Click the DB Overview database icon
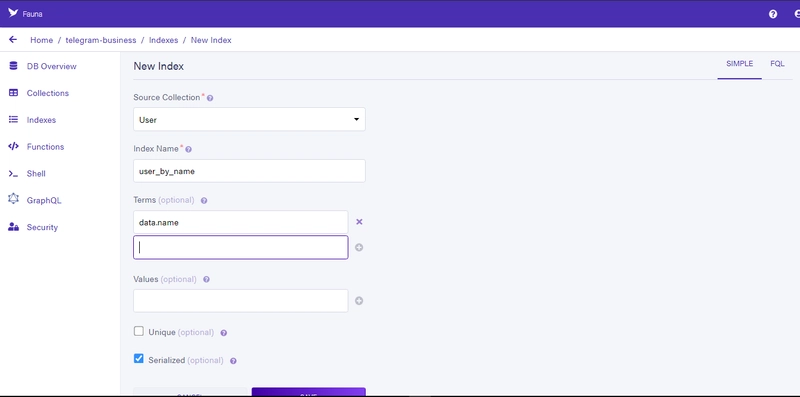The width and height of the screenshot is (800, 397). (13, 66)
